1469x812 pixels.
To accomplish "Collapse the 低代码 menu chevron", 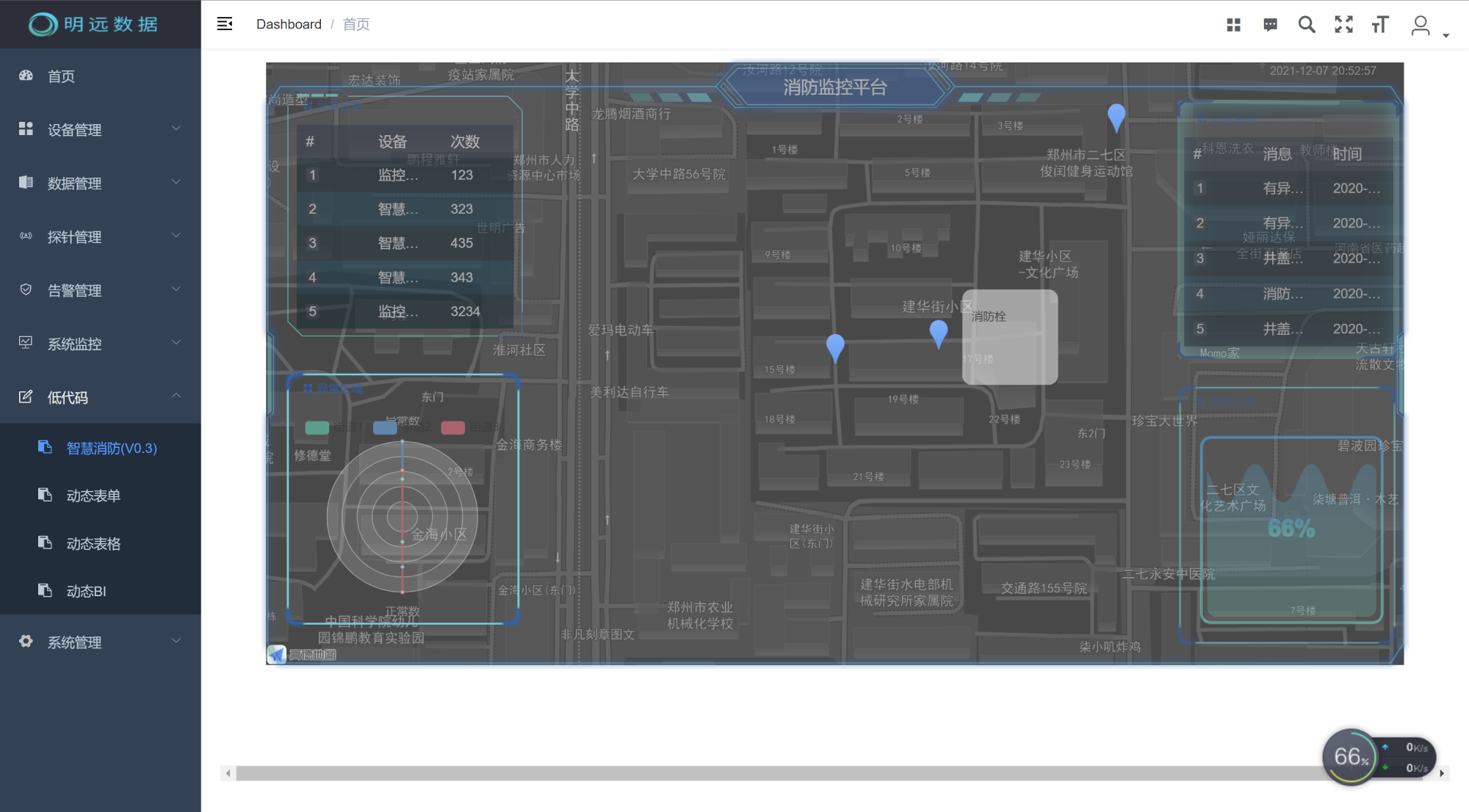I will pyautogui.click(x=176, y=396).
